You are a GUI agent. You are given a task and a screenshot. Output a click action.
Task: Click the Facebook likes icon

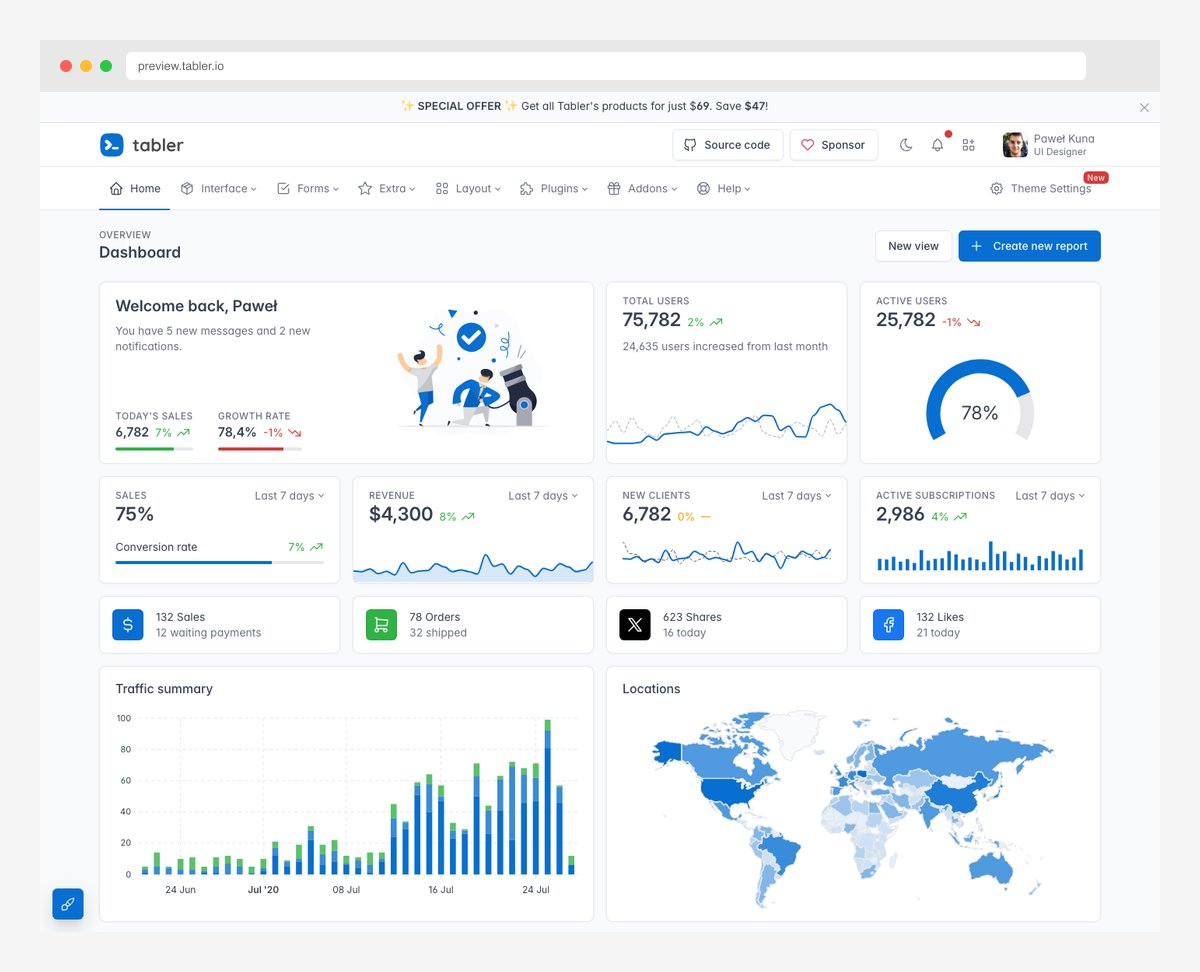[888, 624]
